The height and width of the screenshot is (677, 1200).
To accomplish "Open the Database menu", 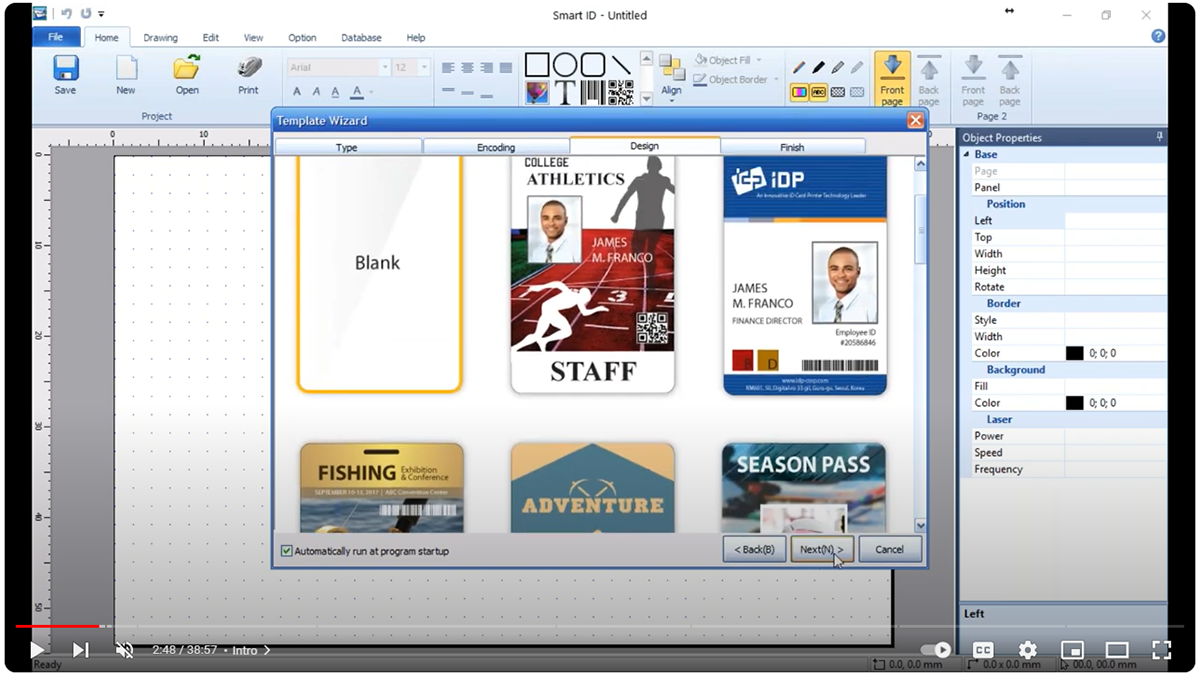I will click(x=360, y=37).
